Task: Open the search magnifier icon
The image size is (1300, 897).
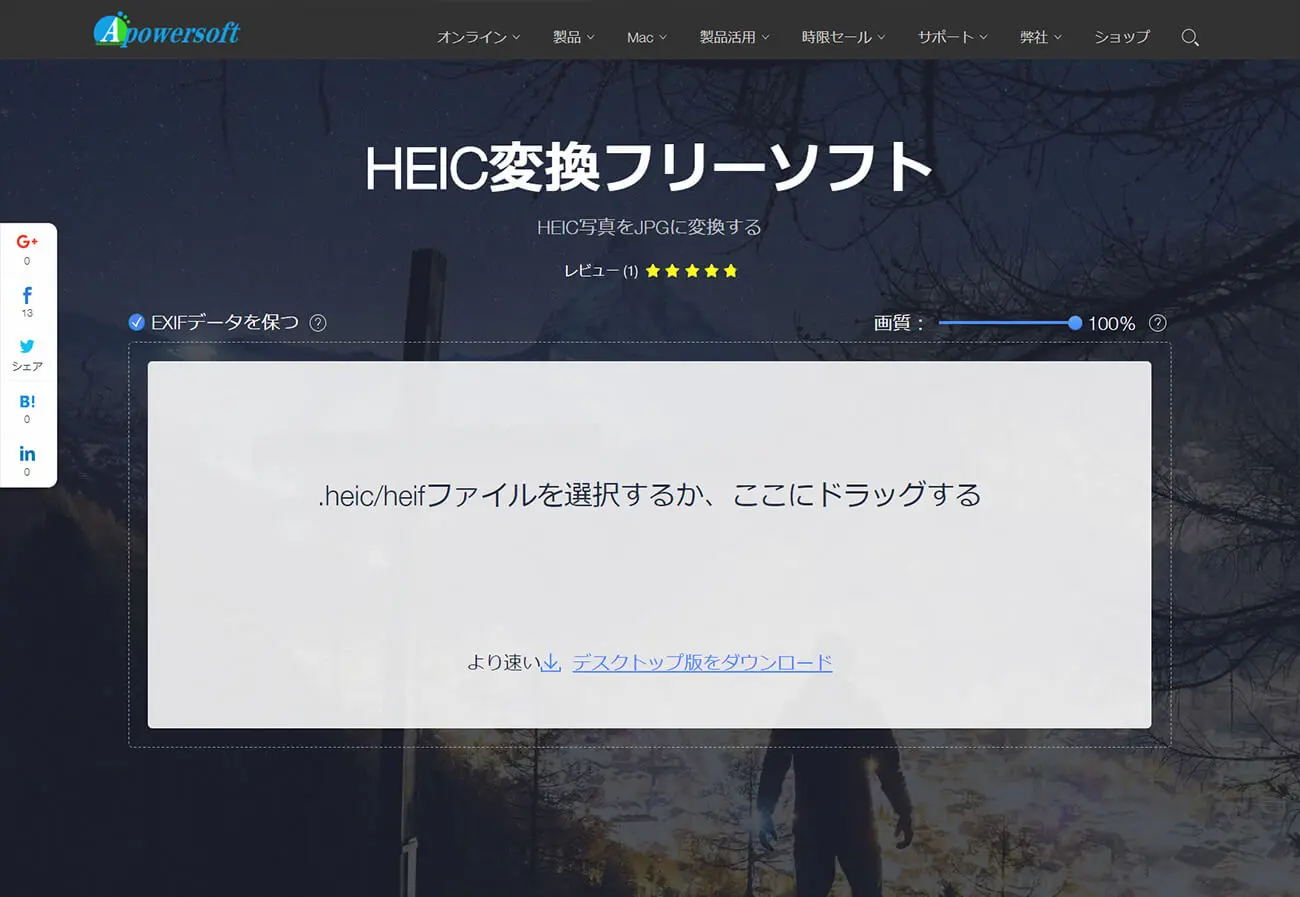Action: click(1190, 37)
